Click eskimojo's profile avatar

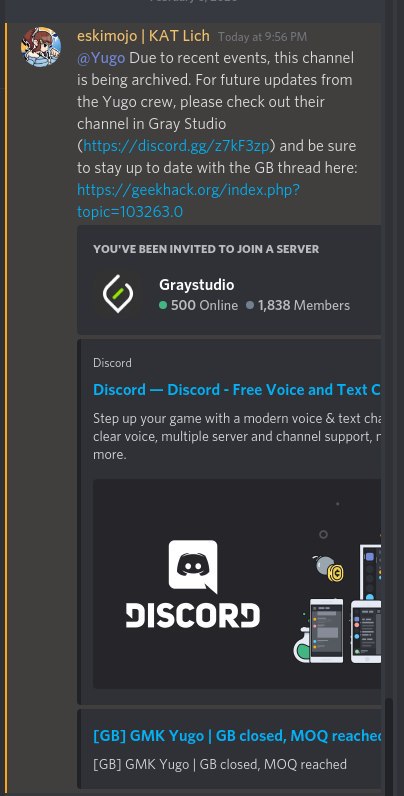click(41, 47)
